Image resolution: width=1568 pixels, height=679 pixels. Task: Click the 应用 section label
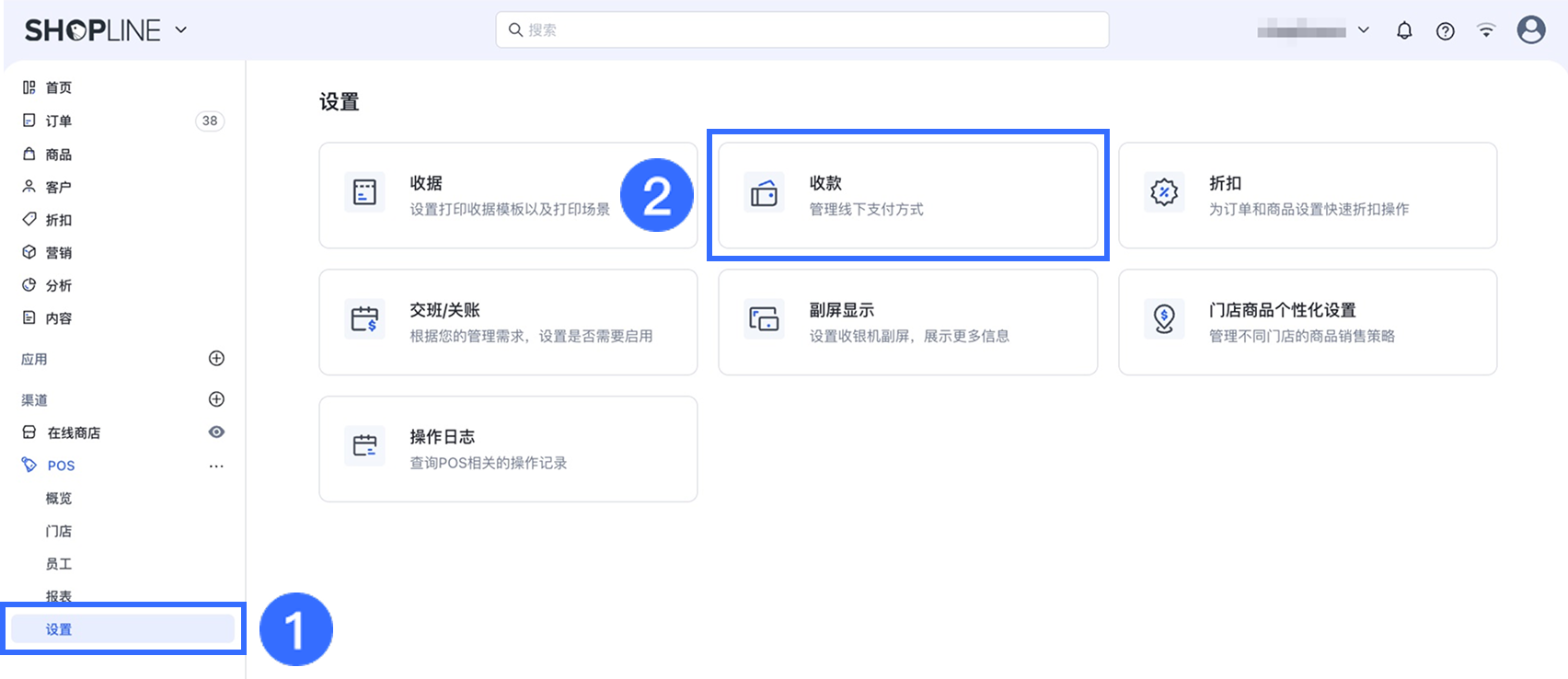coord(34,359)
